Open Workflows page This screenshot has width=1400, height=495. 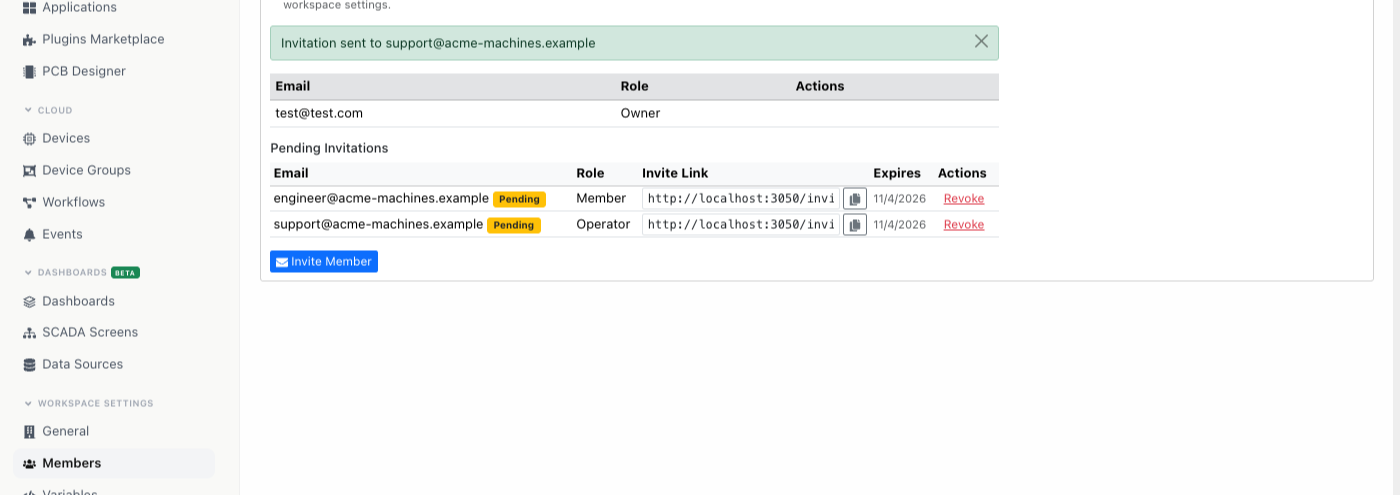tap(73, 202)
